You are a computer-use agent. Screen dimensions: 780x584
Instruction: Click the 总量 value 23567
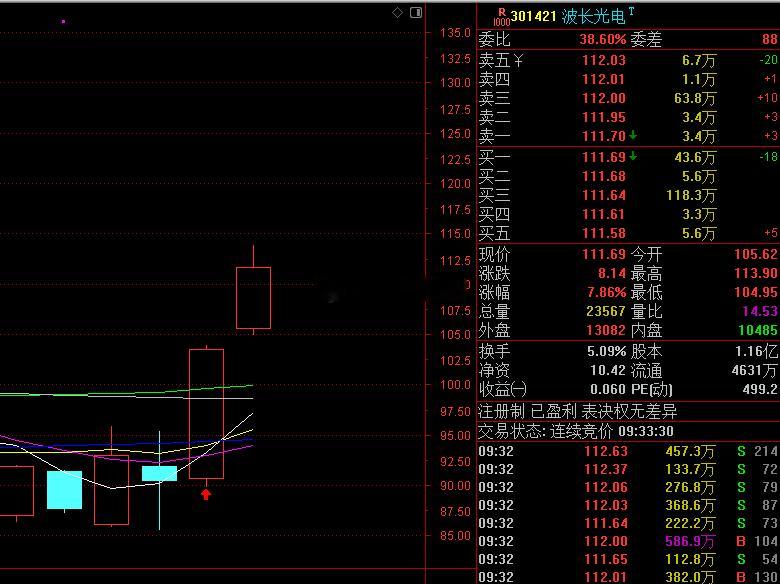tap(605, 311)
